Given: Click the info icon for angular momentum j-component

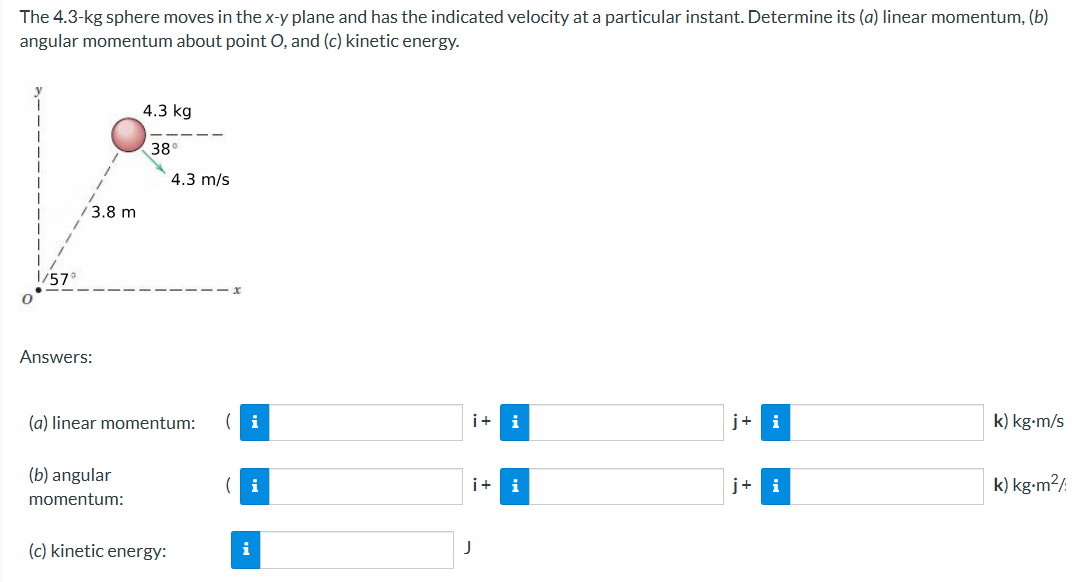Looking at the screenshot, I should [514, 487].
